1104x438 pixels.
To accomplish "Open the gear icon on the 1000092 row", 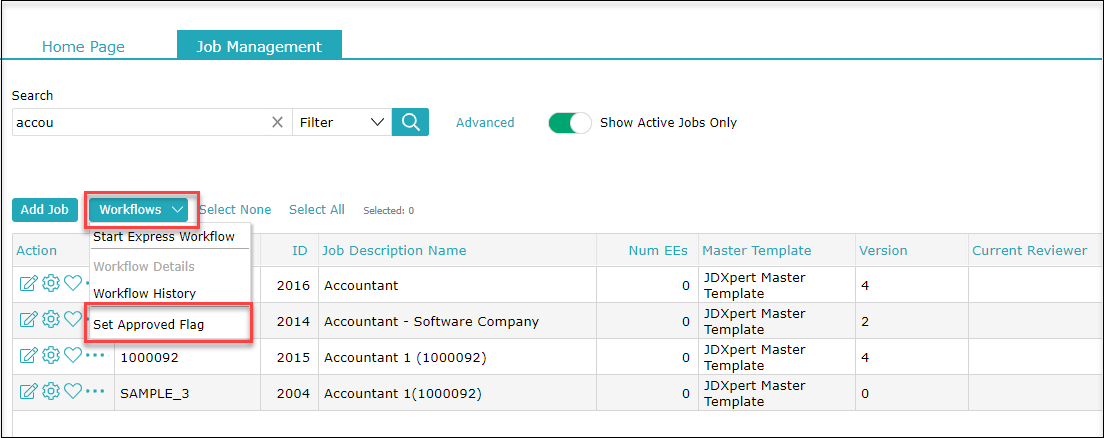I will tap(51, 355).
